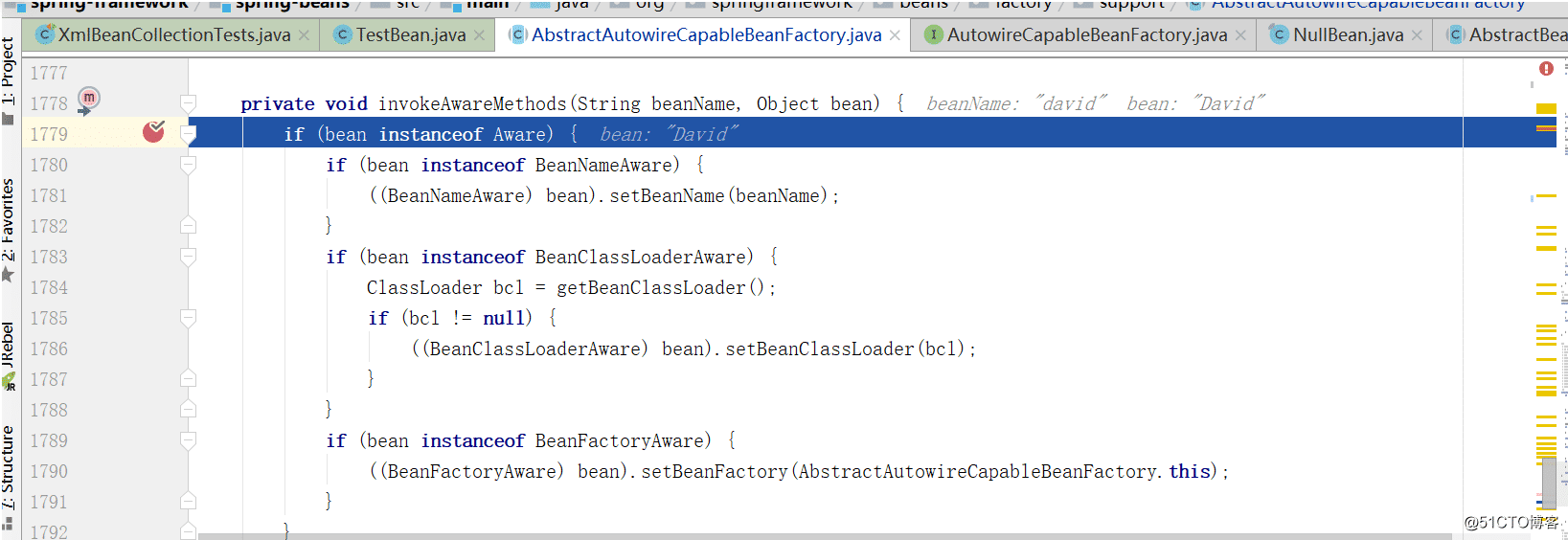Image resolution: width=1568 pixels, height=540 pixels.
Task: Toggle the breakpoint on line 1779
Action: [x=153, y=132]
